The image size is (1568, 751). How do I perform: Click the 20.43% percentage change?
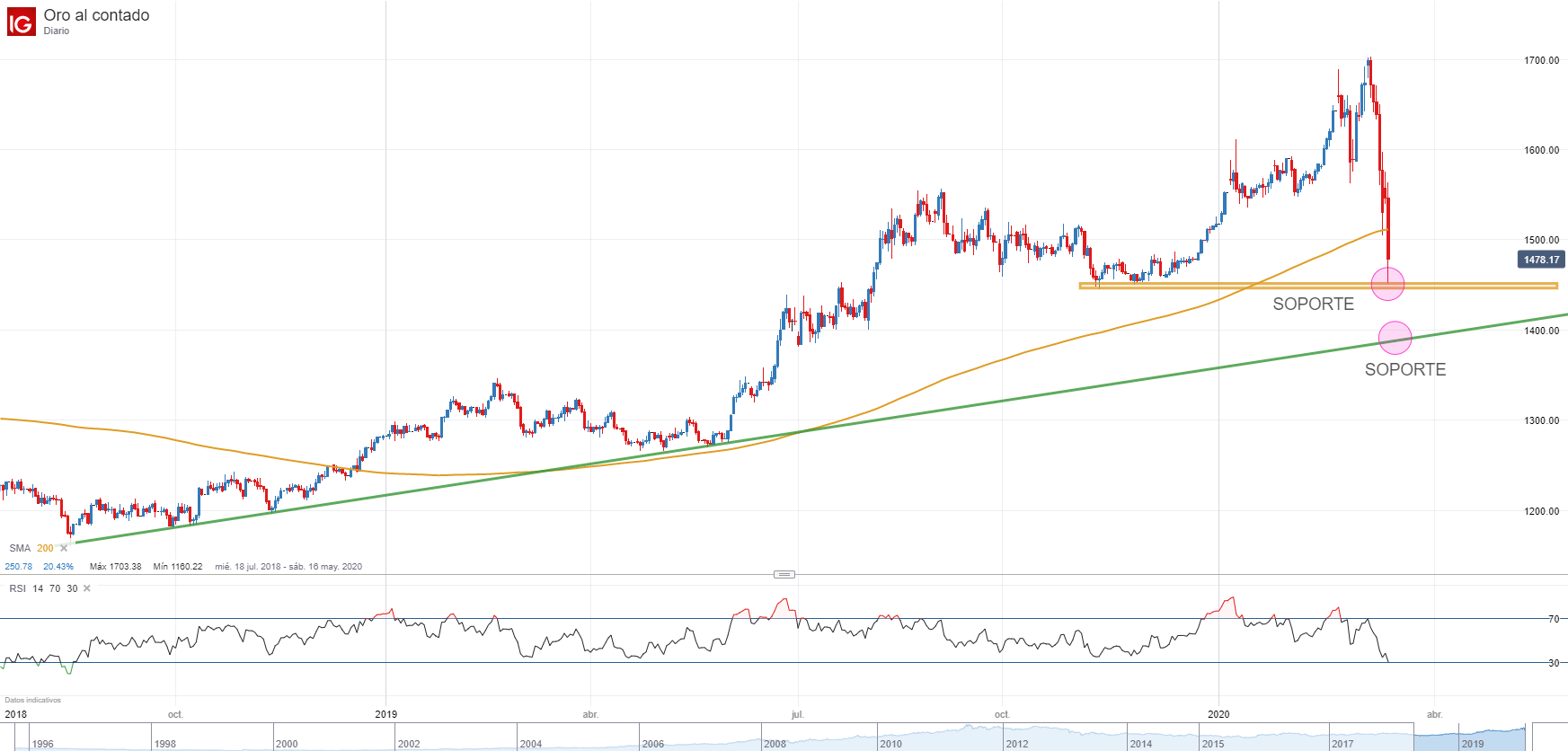[58, 567]
